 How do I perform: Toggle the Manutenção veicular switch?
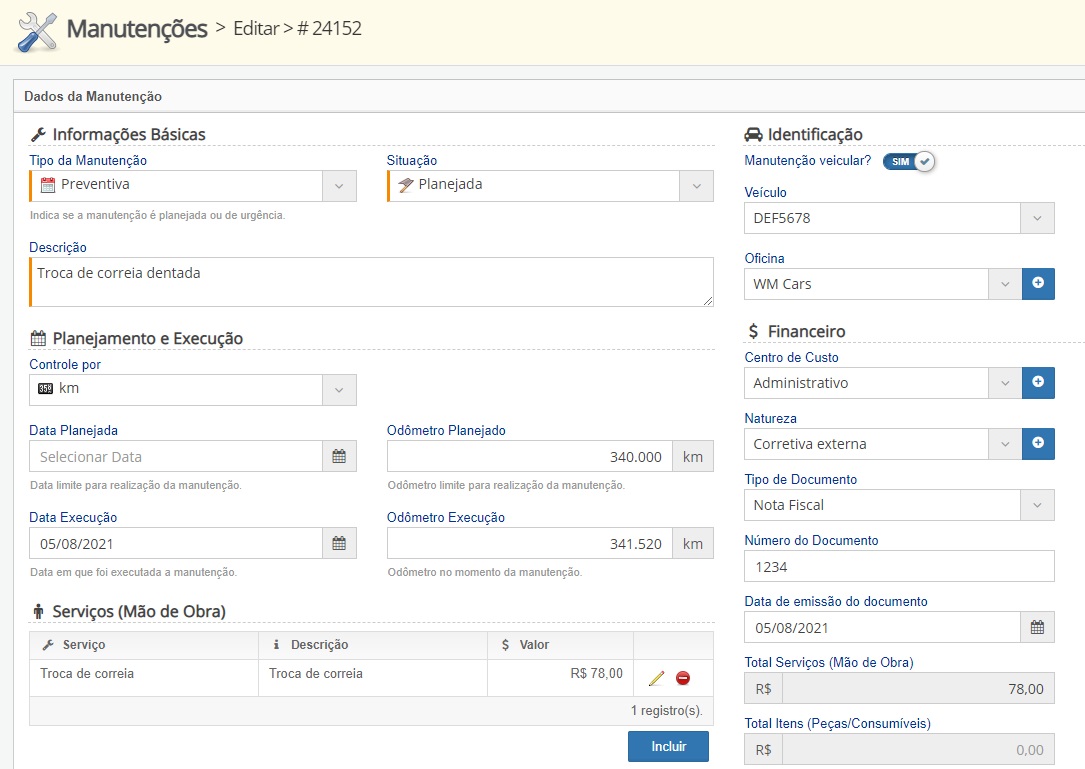(x=908, y=161)
